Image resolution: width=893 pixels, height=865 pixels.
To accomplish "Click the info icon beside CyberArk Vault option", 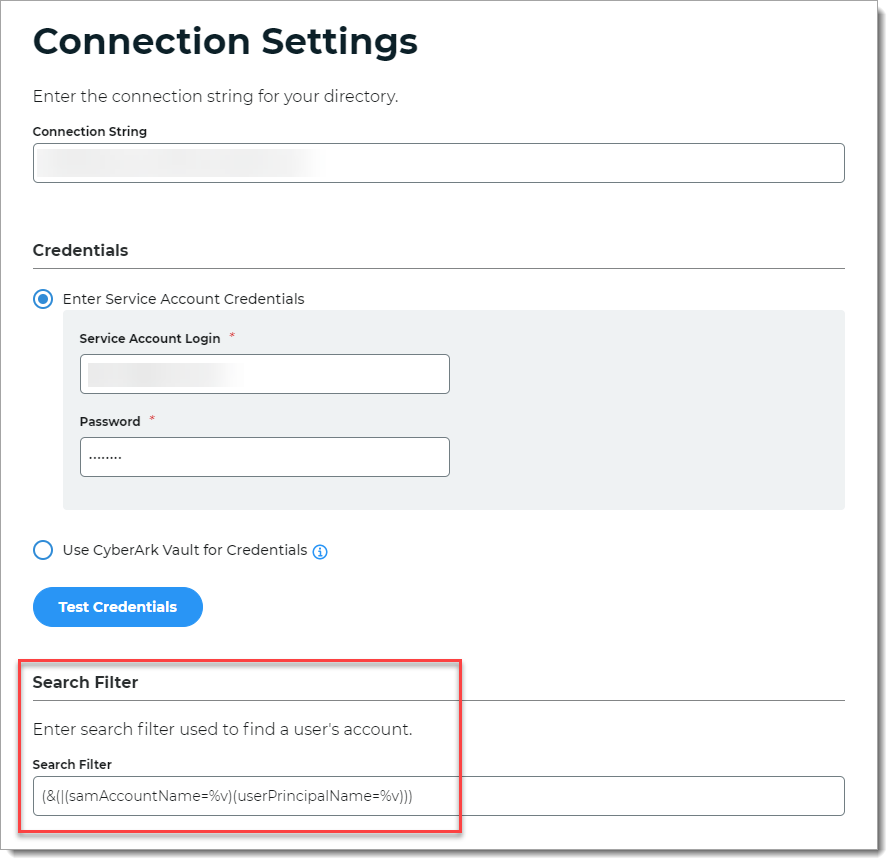I will tap(320, 551).
